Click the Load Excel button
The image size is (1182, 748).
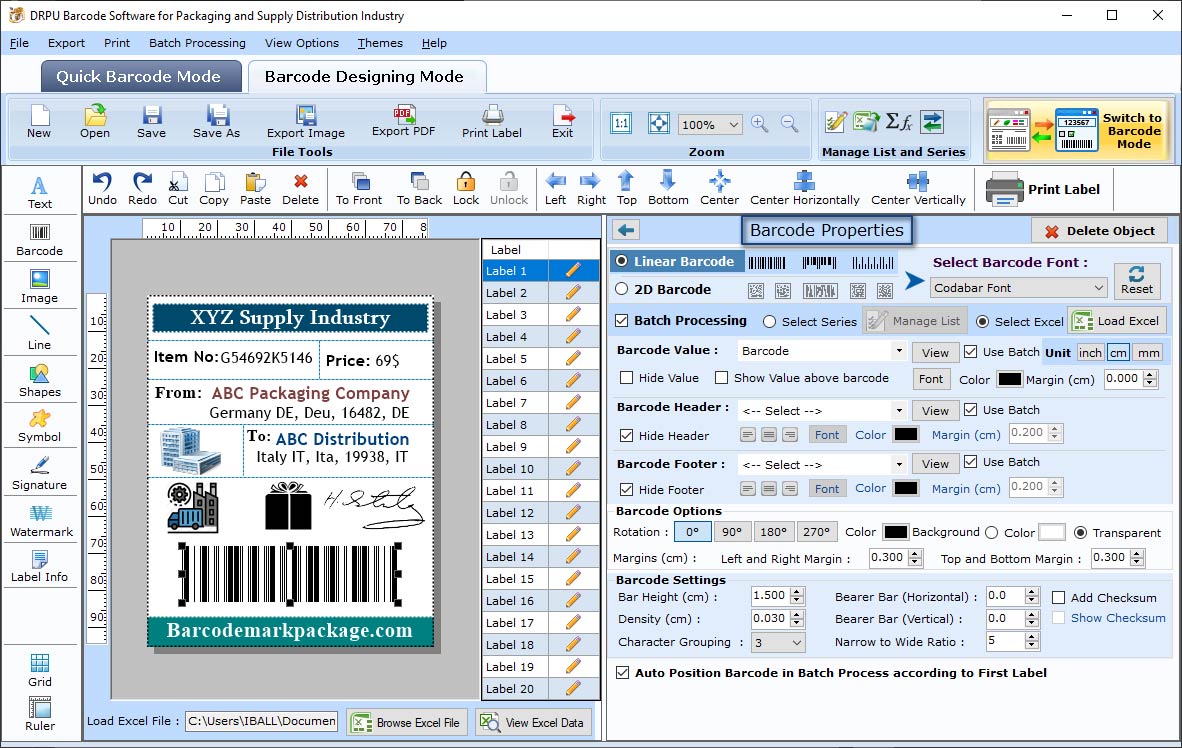click(x=1117, y=321)
